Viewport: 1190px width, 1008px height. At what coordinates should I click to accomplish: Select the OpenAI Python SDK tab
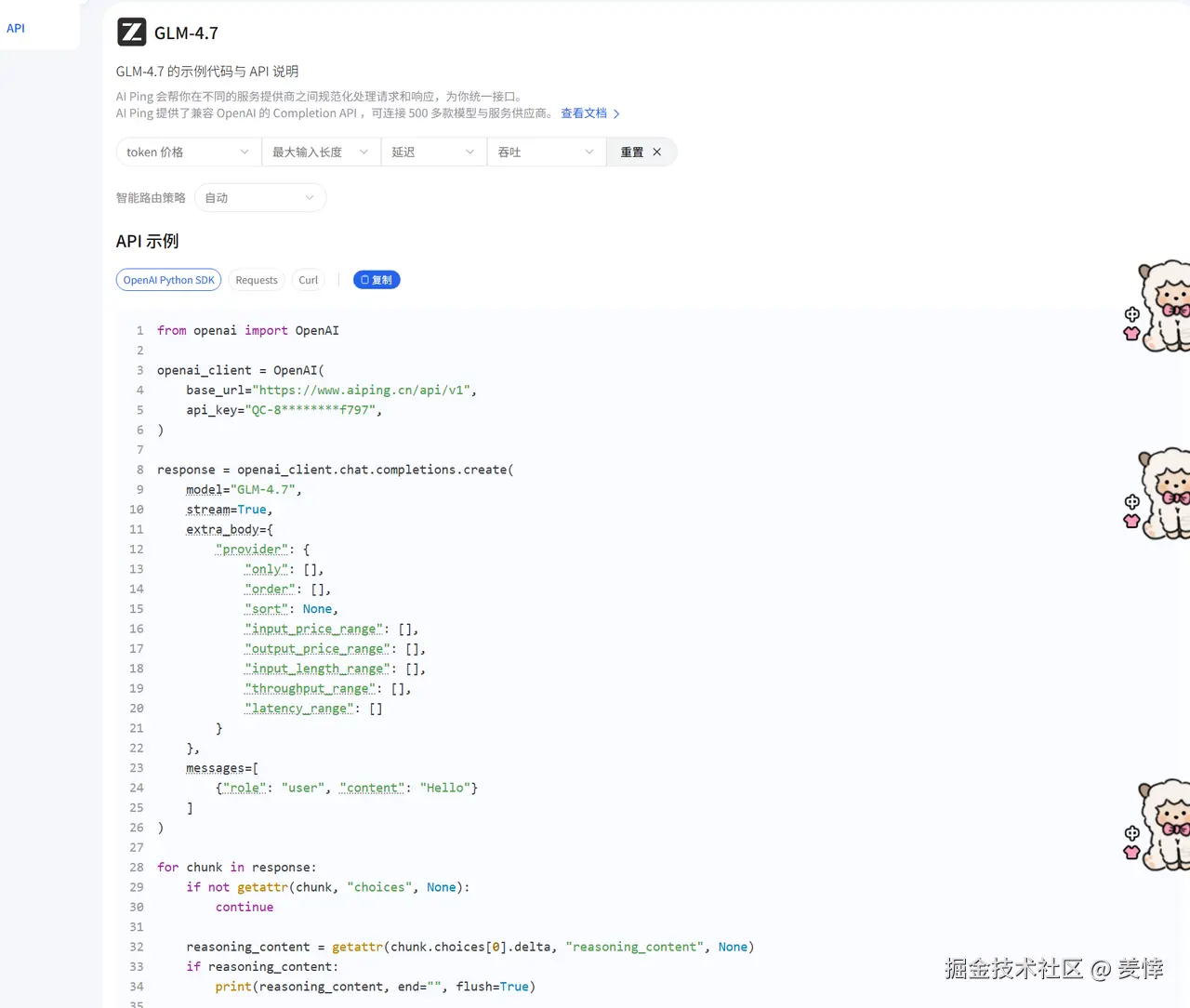[168, 280]
